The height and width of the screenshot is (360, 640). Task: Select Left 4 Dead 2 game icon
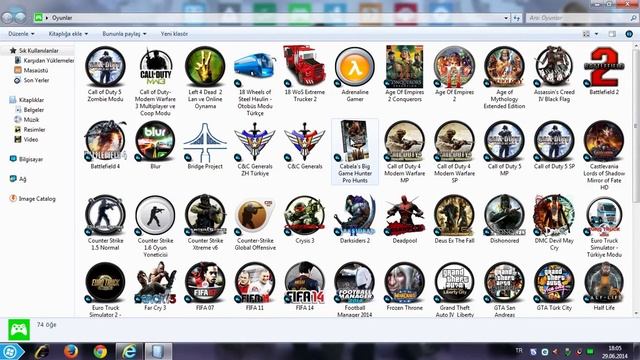click(205, 67)
